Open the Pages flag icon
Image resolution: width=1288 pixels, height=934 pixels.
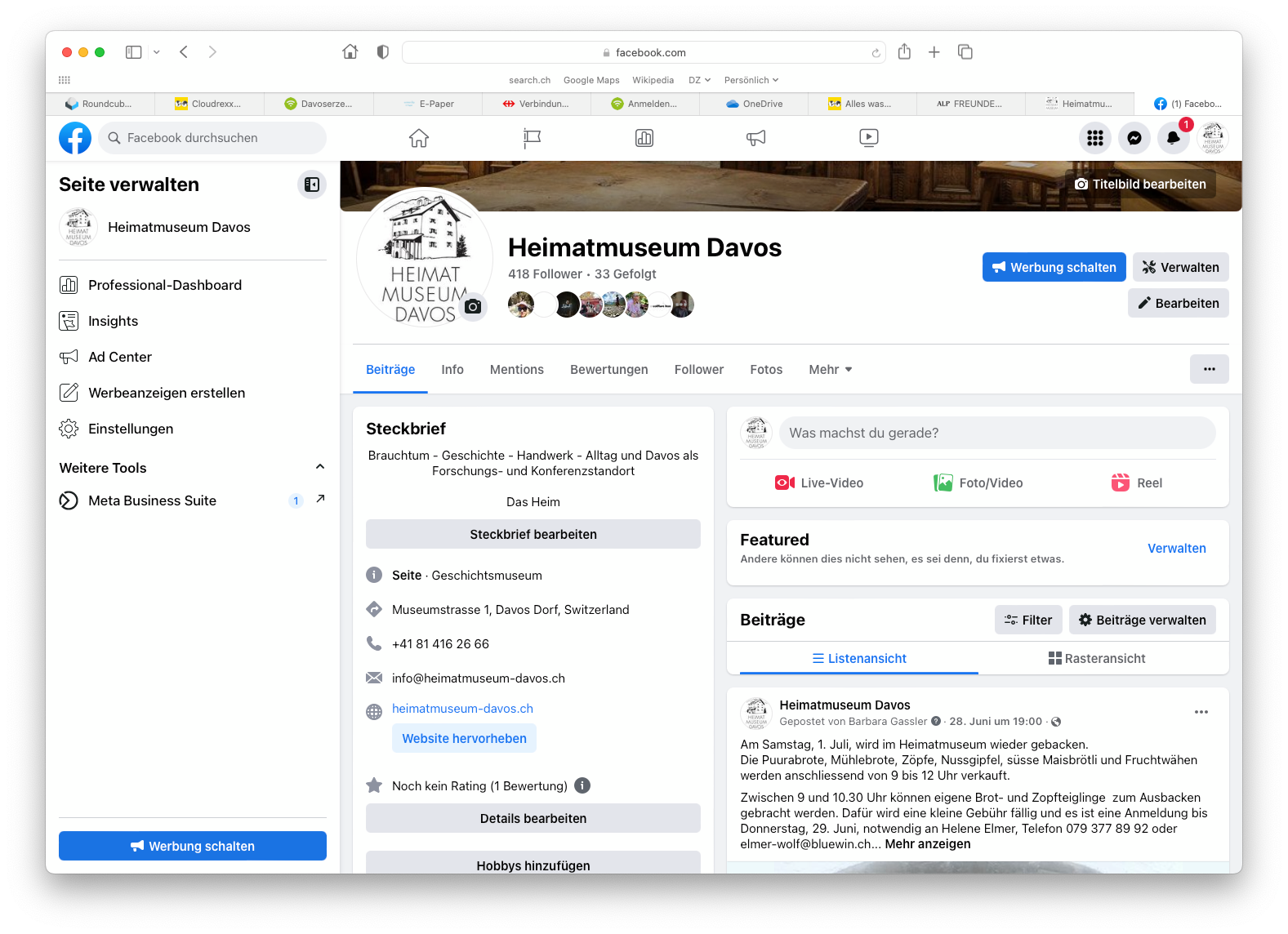532,138
